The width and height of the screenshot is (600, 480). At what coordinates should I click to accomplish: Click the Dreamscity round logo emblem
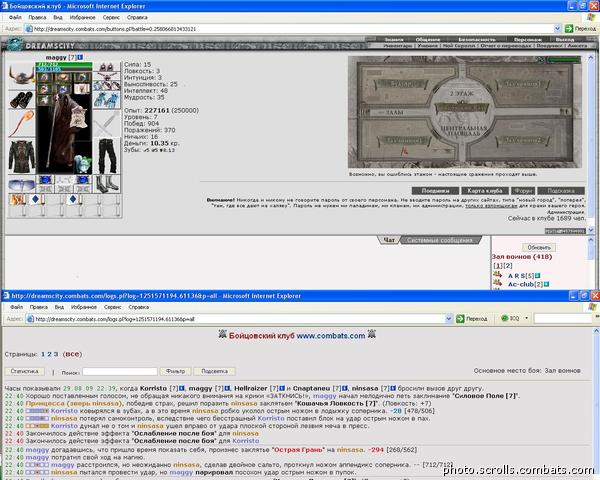click(15, 45)
